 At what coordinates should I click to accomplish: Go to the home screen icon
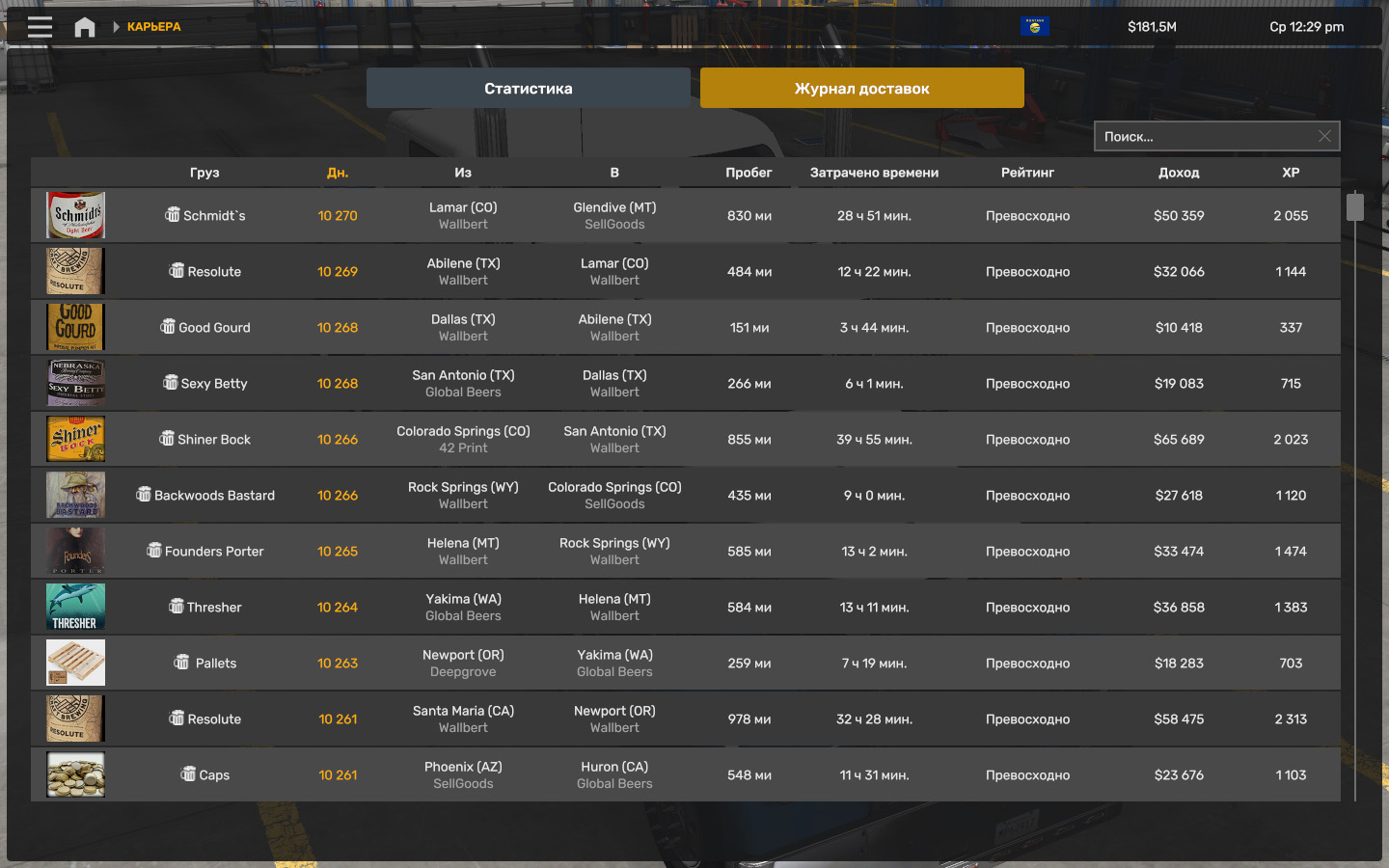point(85,27)
